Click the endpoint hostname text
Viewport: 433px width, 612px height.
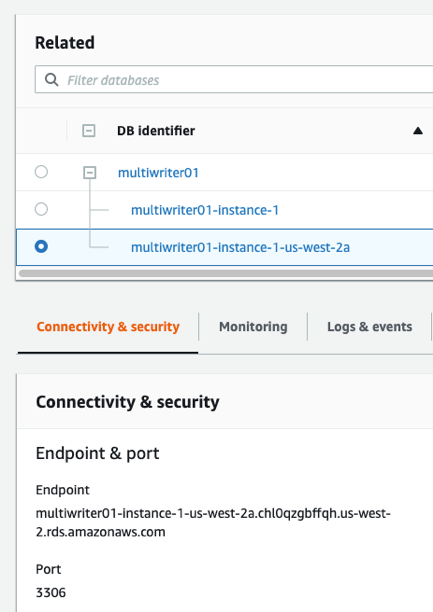click(213, 523)
